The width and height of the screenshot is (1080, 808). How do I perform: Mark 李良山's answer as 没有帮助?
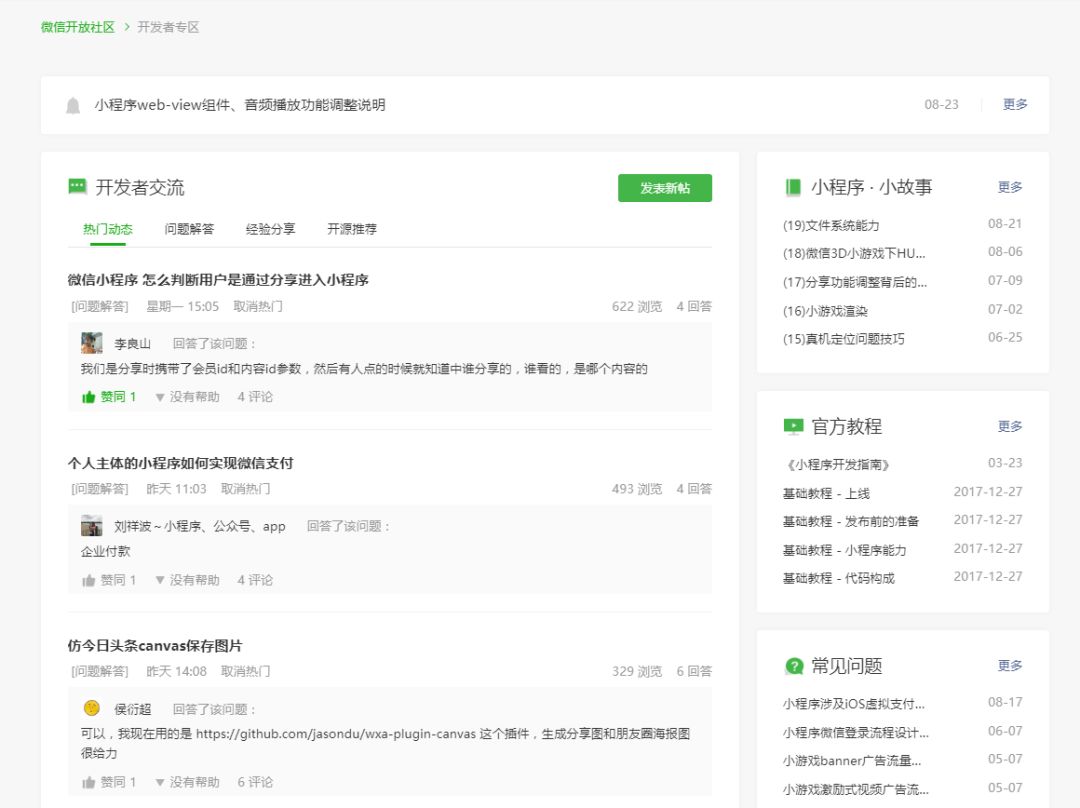pyautogui.click(x=187, y=397)
